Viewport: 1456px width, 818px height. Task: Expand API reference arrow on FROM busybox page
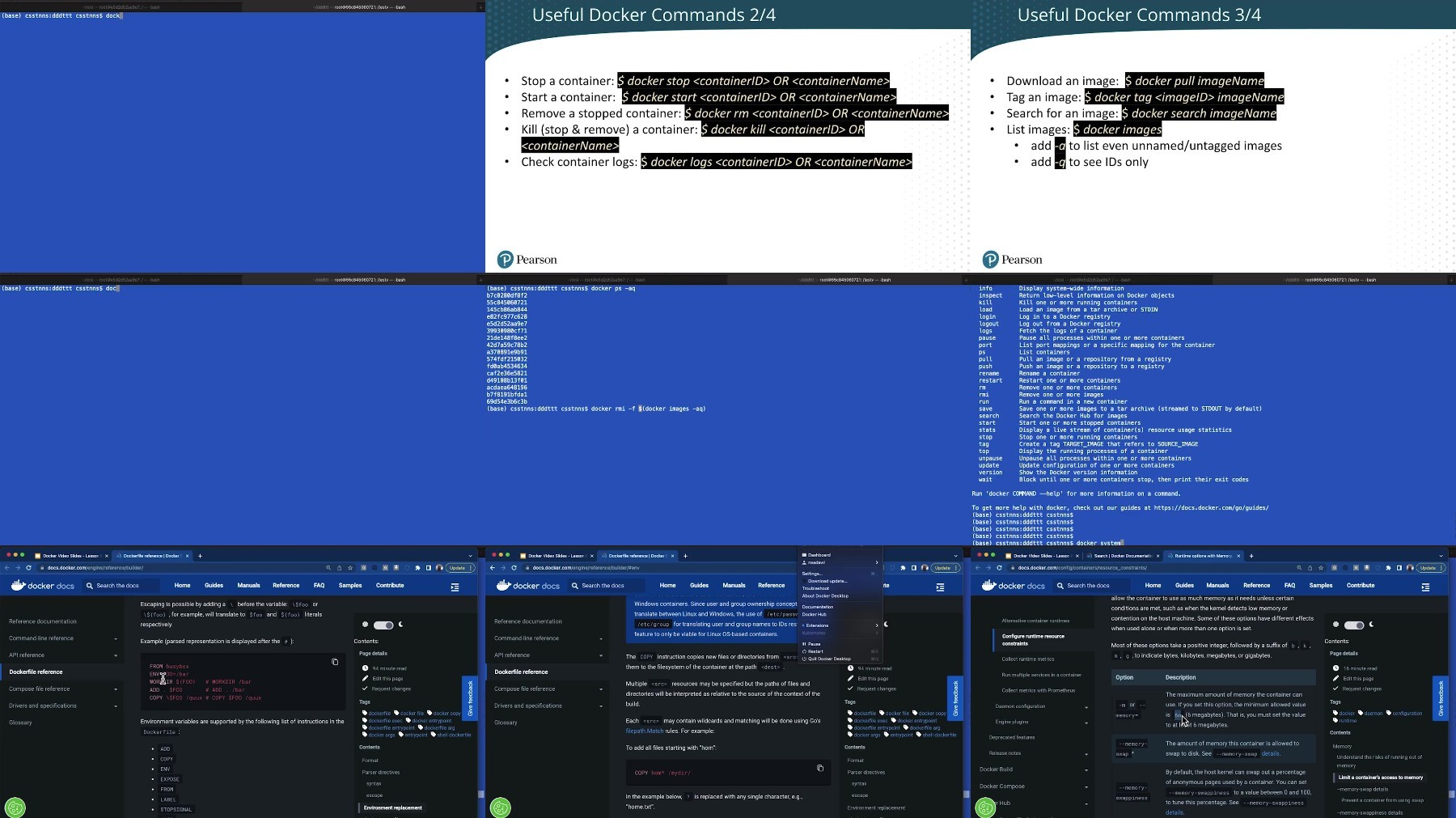pos(116,655)
